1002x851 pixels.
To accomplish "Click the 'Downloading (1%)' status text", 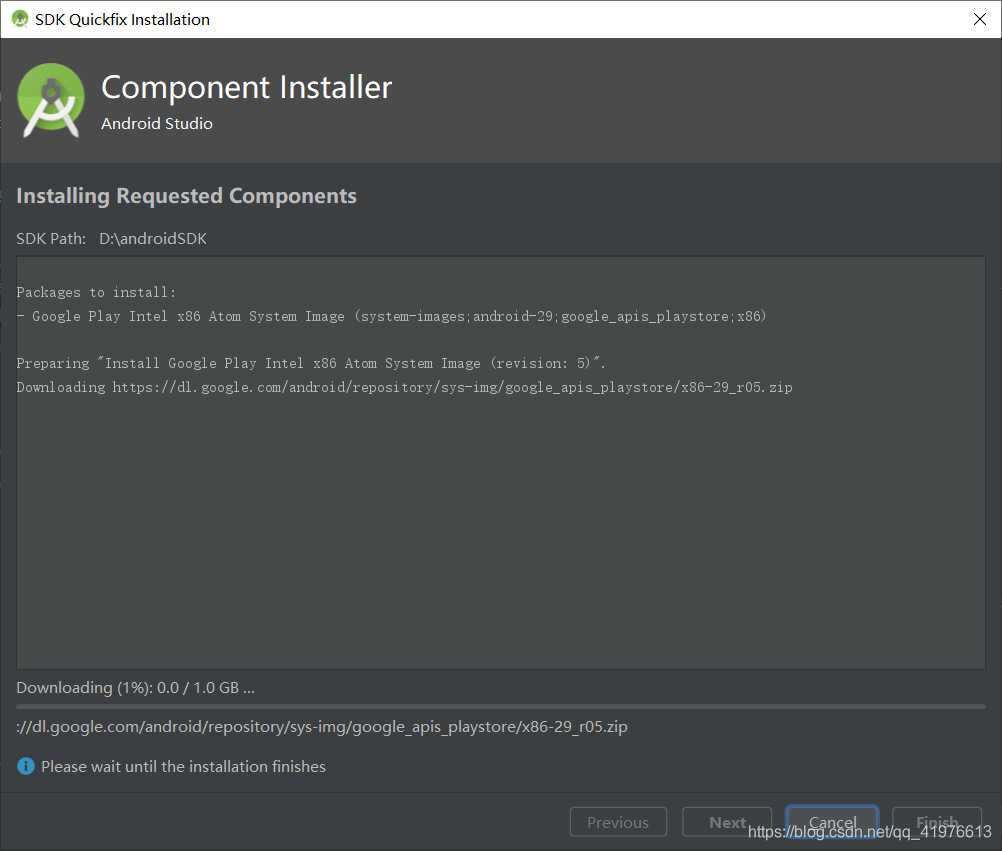I will (135, 688).
